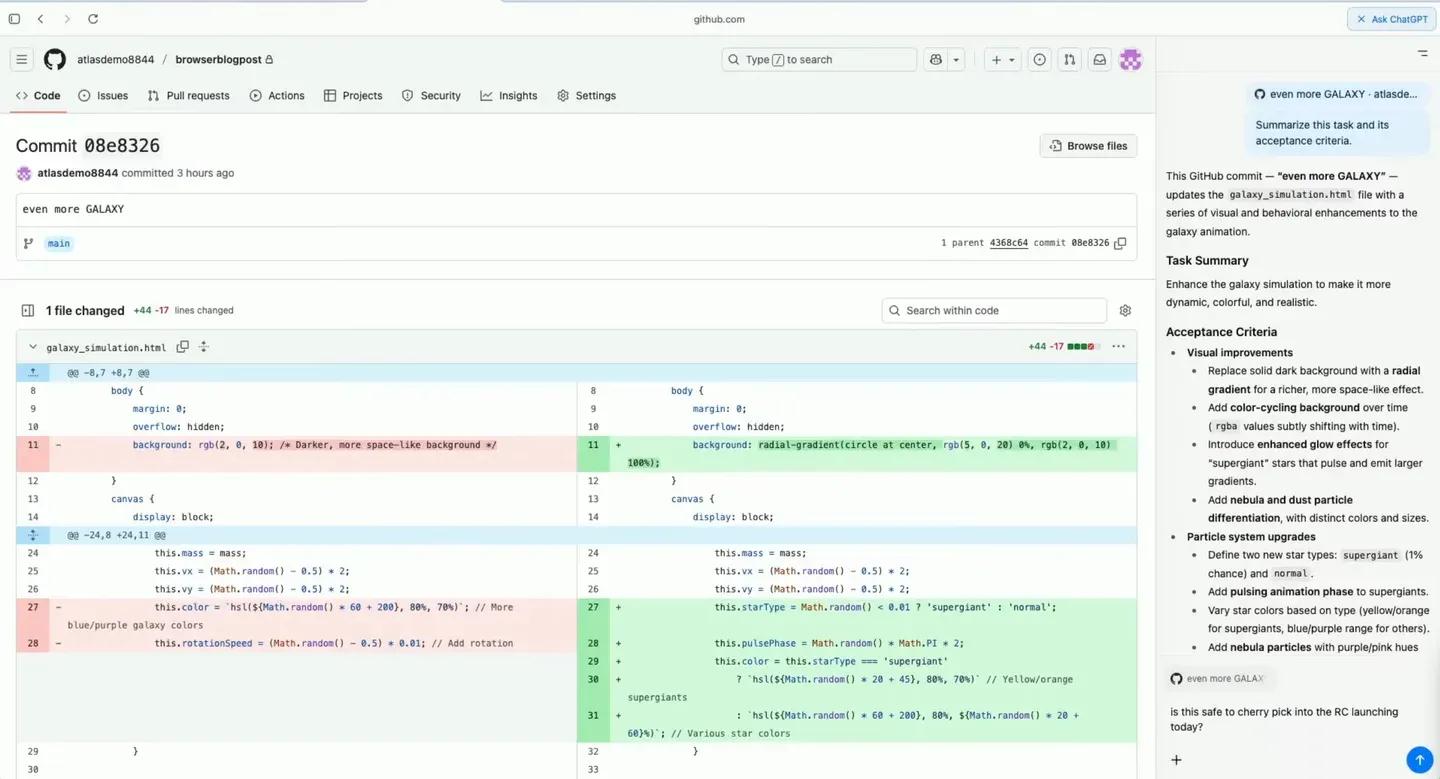1440x779 pixels.
Task: Click the pull requests icon in the header
Action: tap(1069, 59)
